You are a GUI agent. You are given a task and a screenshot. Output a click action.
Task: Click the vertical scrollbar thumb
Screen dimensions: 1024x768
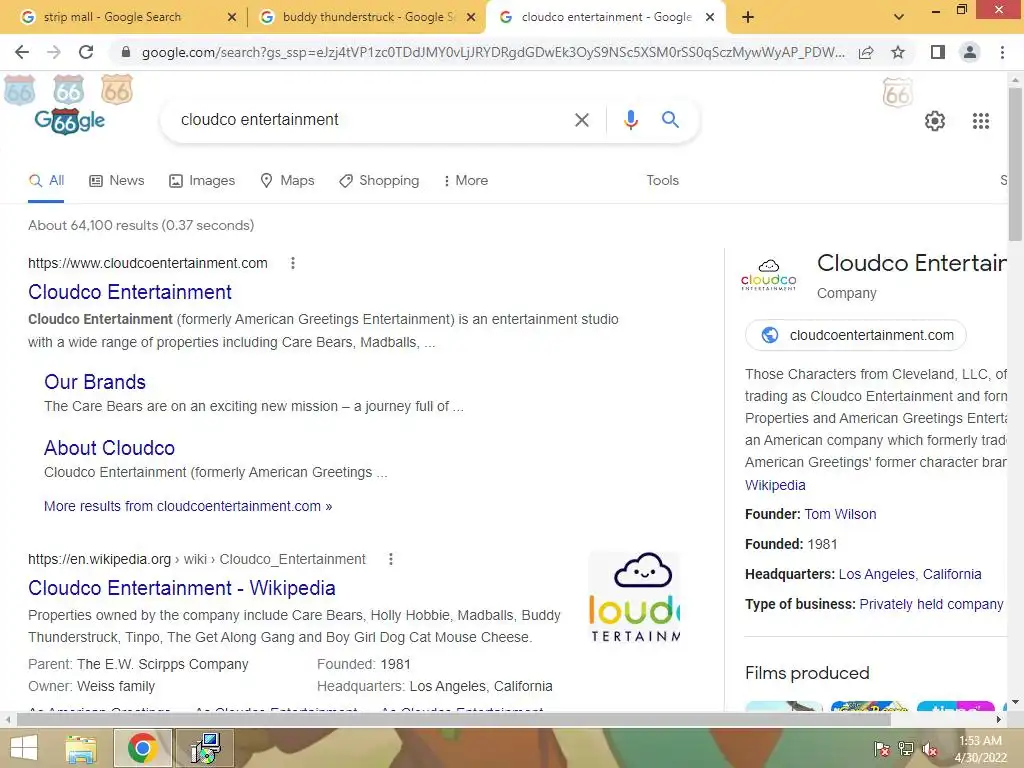coord(1016,163)
